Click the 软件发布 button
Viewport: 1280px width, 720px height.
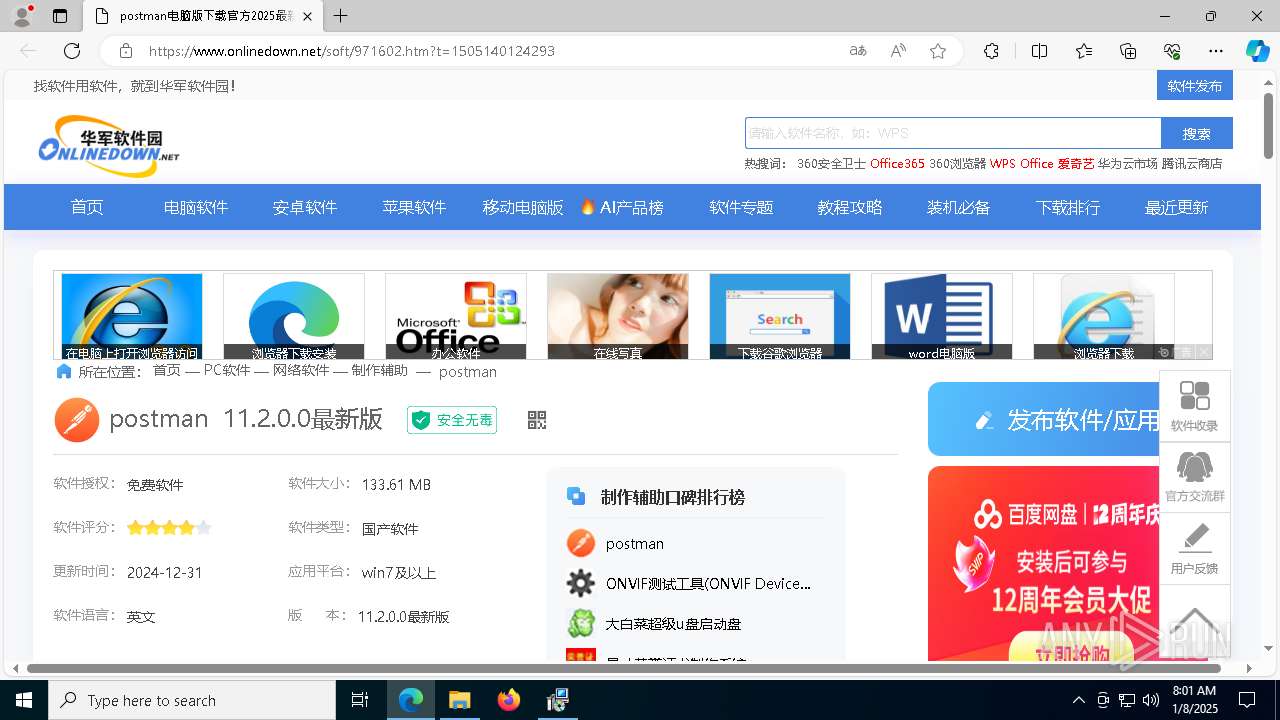point(1195,85)
